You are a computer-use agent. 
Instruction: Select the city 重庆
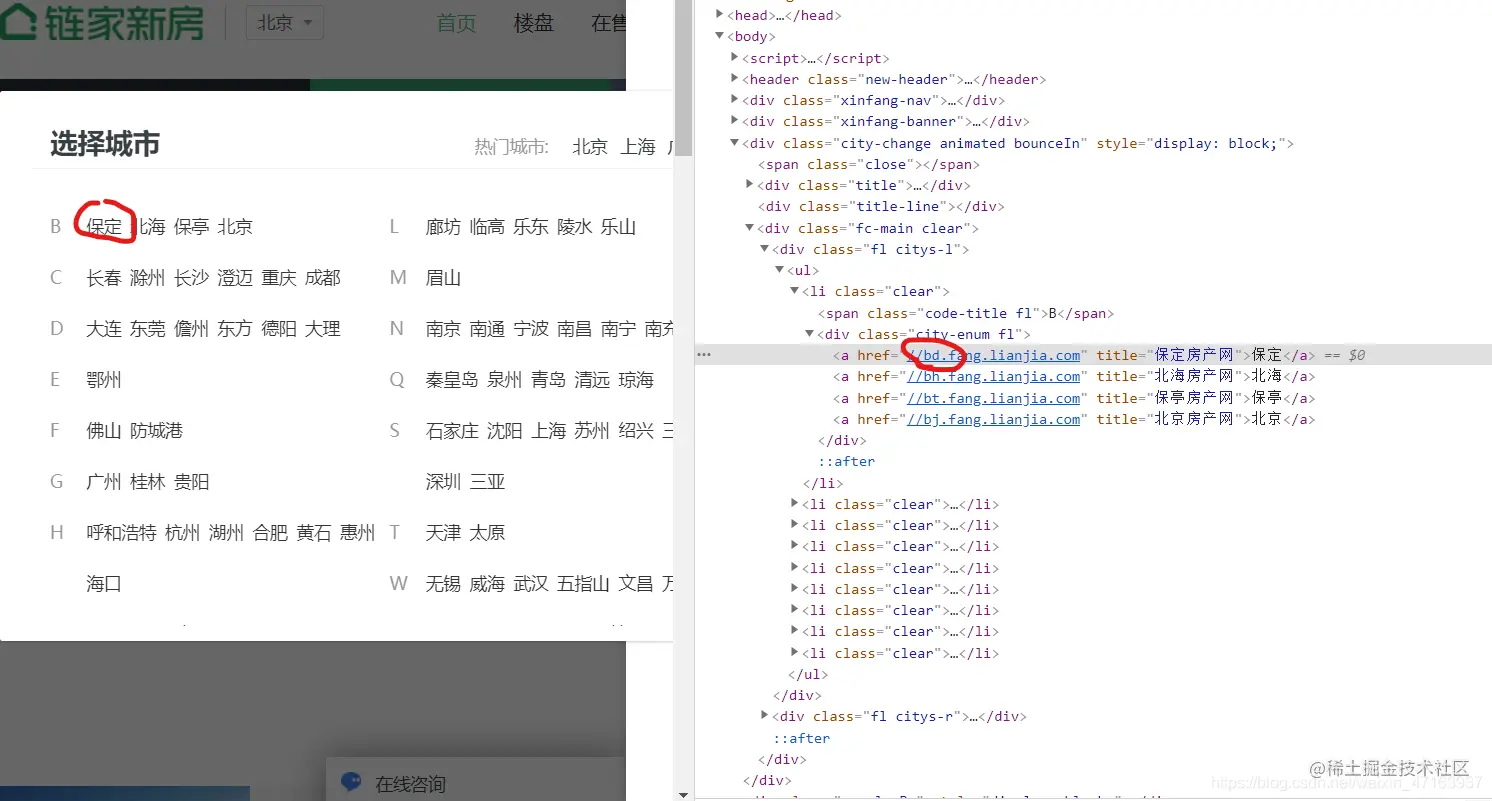(x=279, y=278)
